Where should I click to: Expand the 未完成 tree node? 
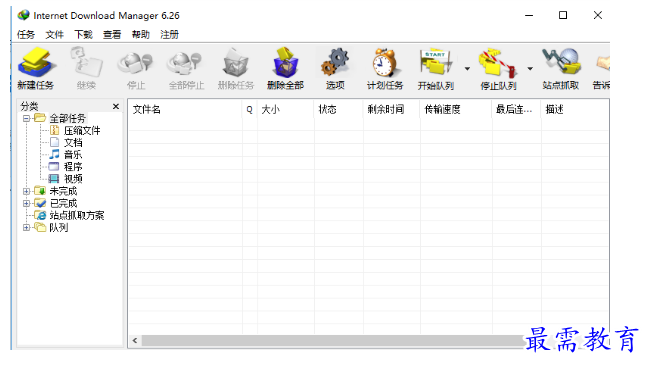pyautogui.click(x=26, y=191)
